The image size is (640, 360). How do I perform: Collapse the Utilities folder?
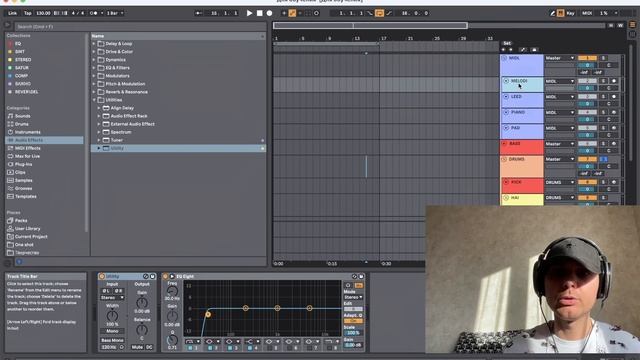(94, 100)
